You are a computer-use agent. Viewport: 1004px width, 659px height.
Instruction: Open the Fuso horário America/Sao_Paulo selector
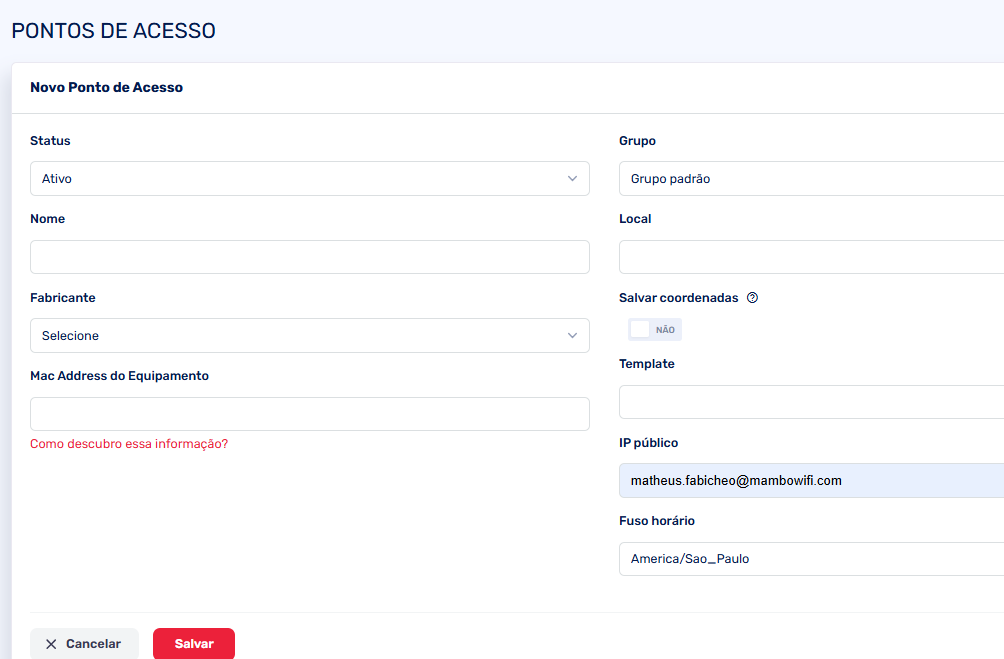tap(810, 559)
